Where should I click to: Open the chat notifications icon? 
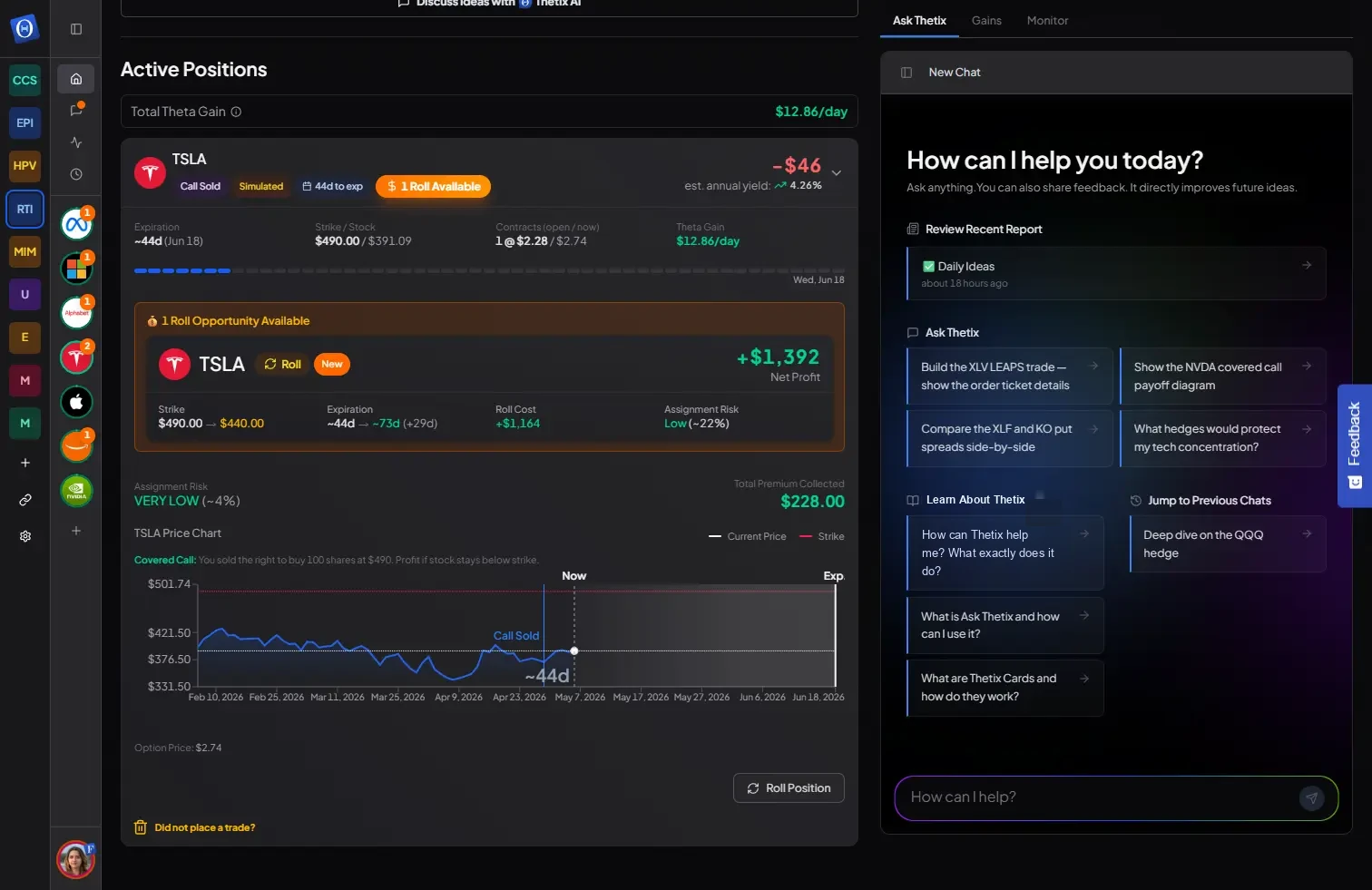tap(76, 110)
